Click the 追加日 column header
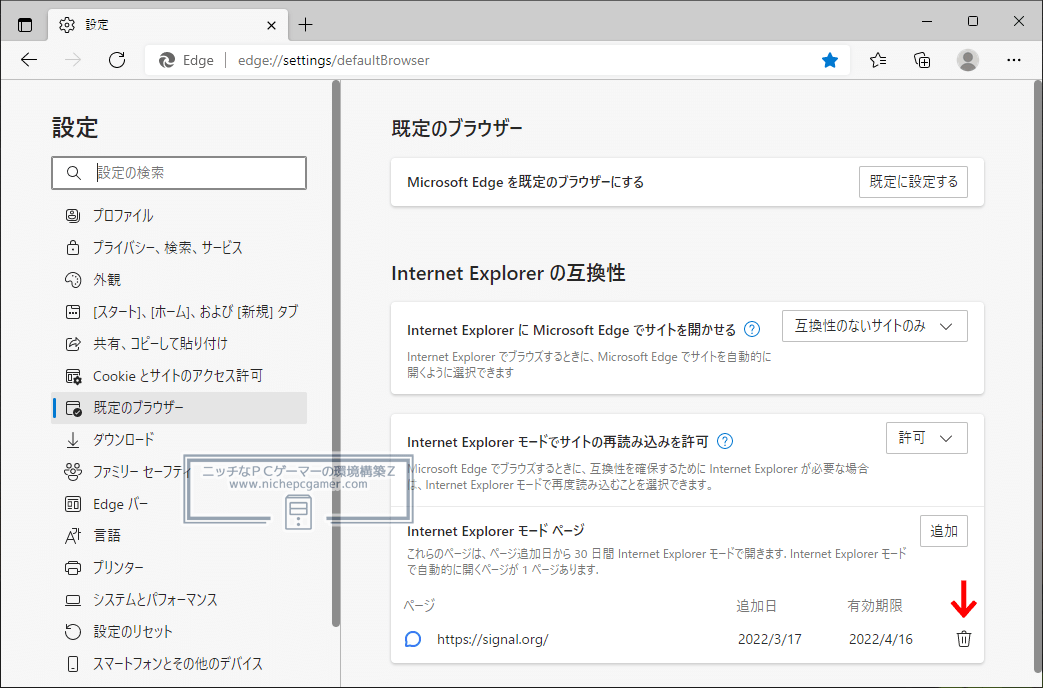This screenshot has height=688, width=1043. (756, 605)
